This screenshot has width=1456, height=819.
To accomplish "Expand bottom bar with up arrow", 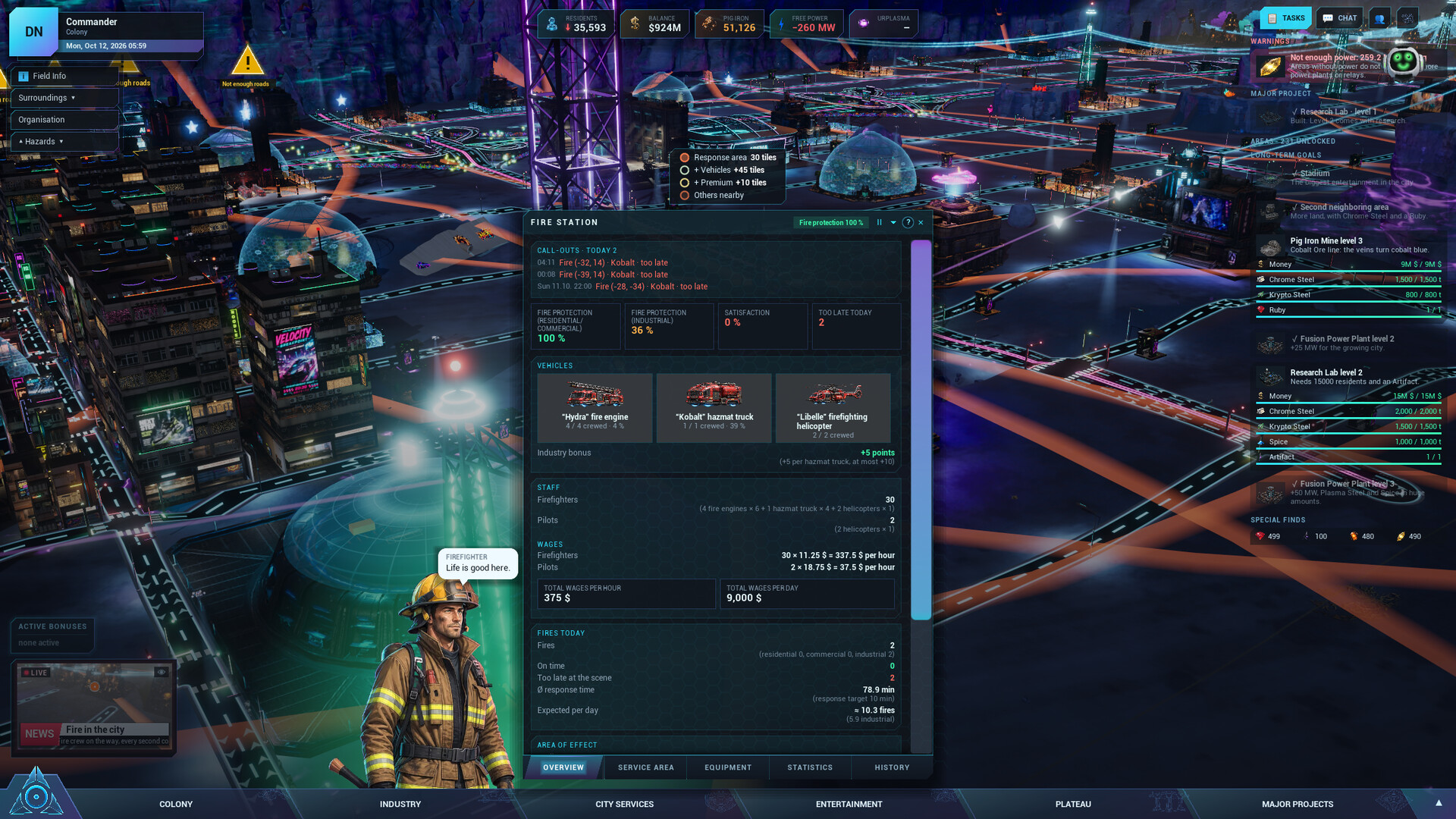I will [1439, 803].
